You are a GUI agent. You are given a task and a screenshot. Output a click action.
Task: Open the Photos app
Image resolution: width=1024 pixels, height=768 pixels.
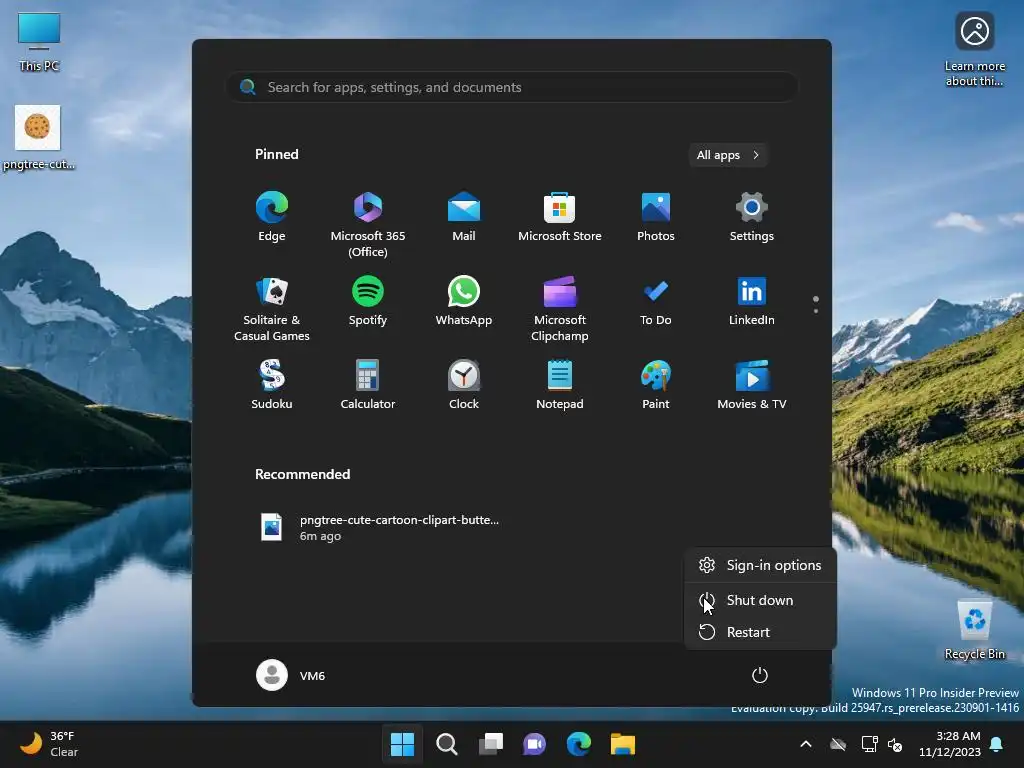pos(656,217)
